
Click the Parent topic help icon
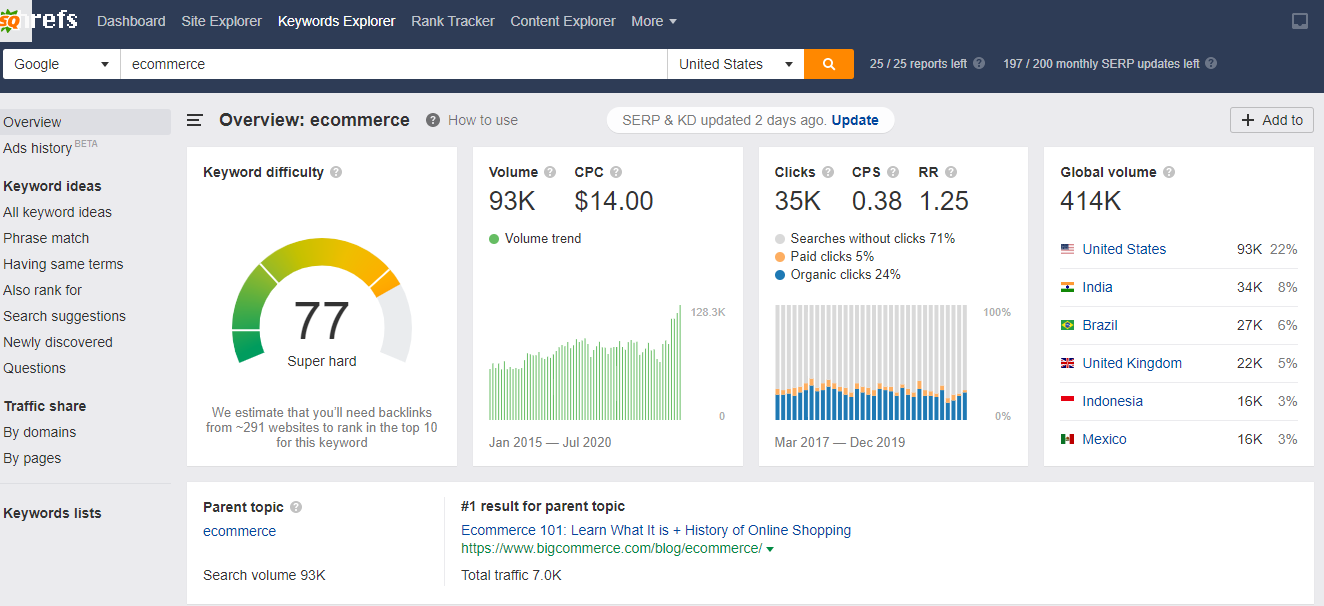pos(296,507)
